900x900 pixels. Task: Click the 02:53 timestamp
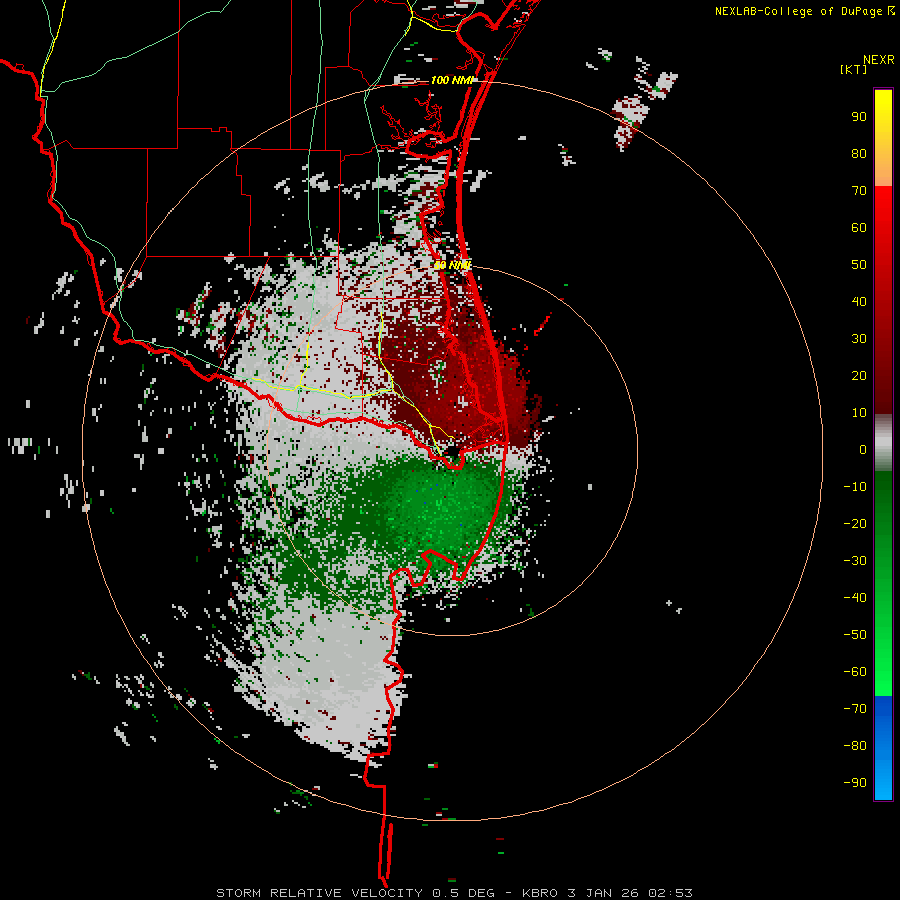click(x=670, y=893)
